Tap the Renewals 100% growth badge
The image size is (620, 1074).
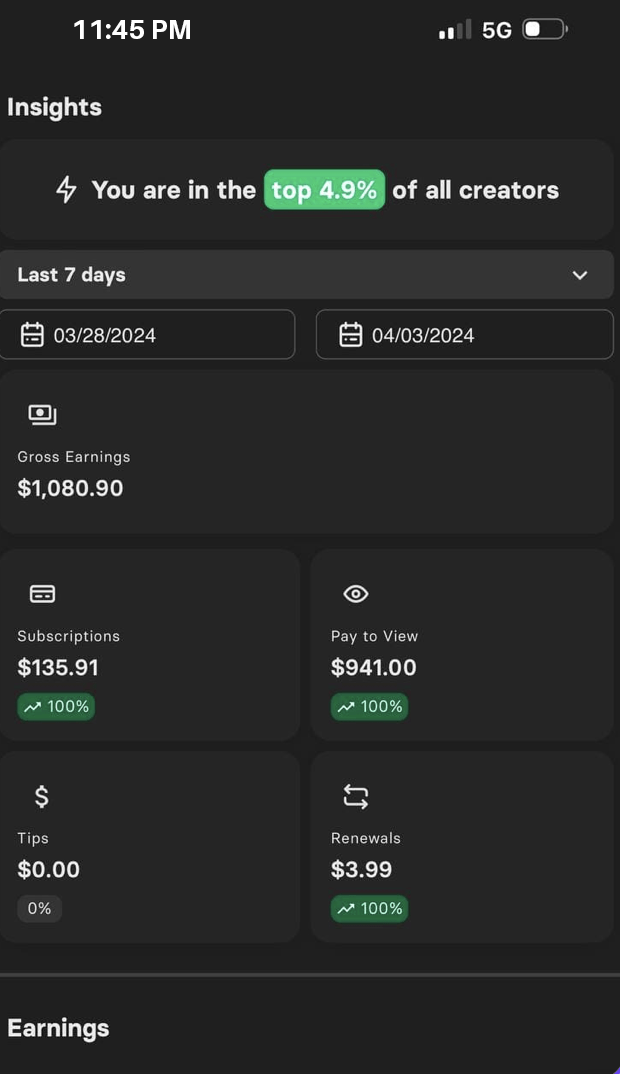point(370,909)
